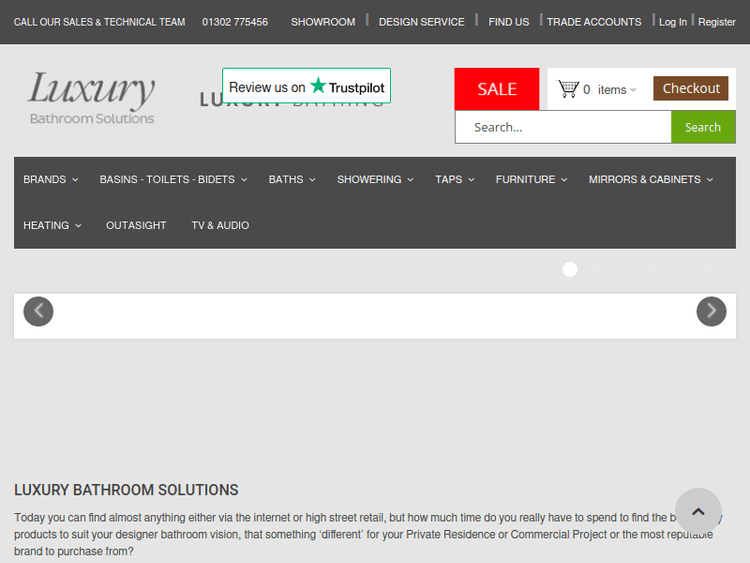Open the Showering dropdown menu
The width and height of the screenshot is (750, 563).
(x=375, y=180)
